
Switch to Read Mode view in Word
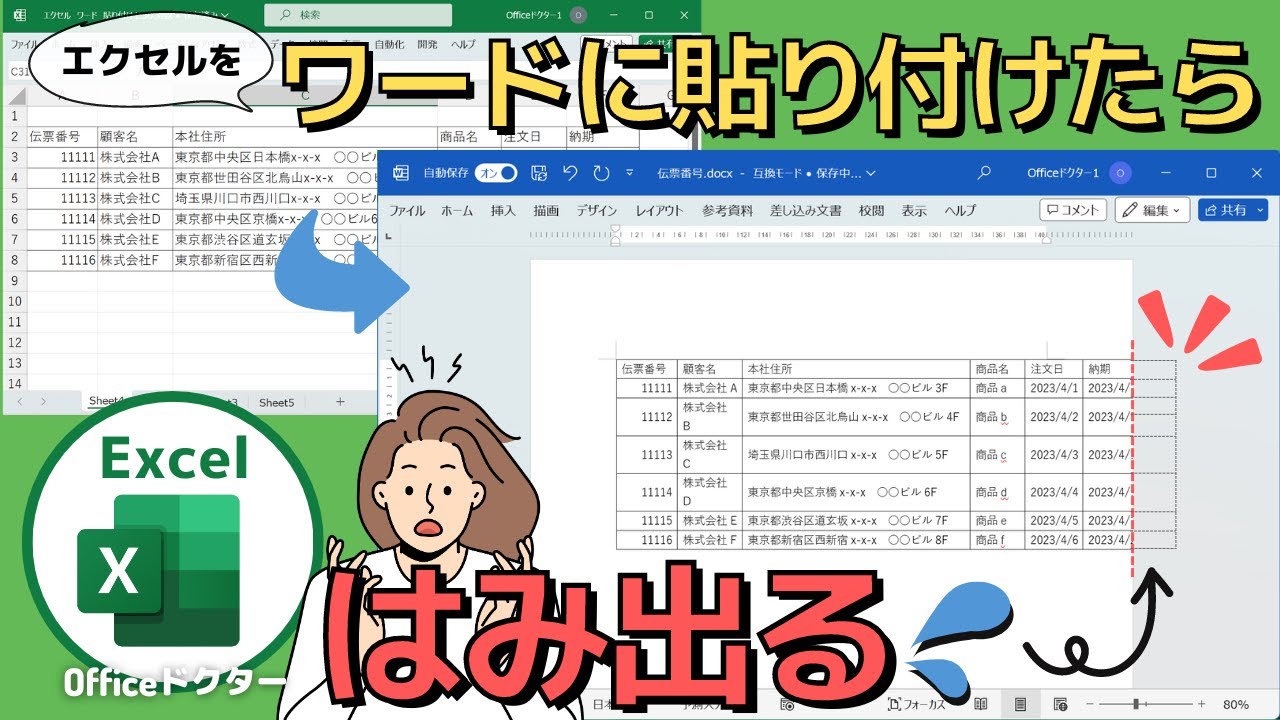982,704
